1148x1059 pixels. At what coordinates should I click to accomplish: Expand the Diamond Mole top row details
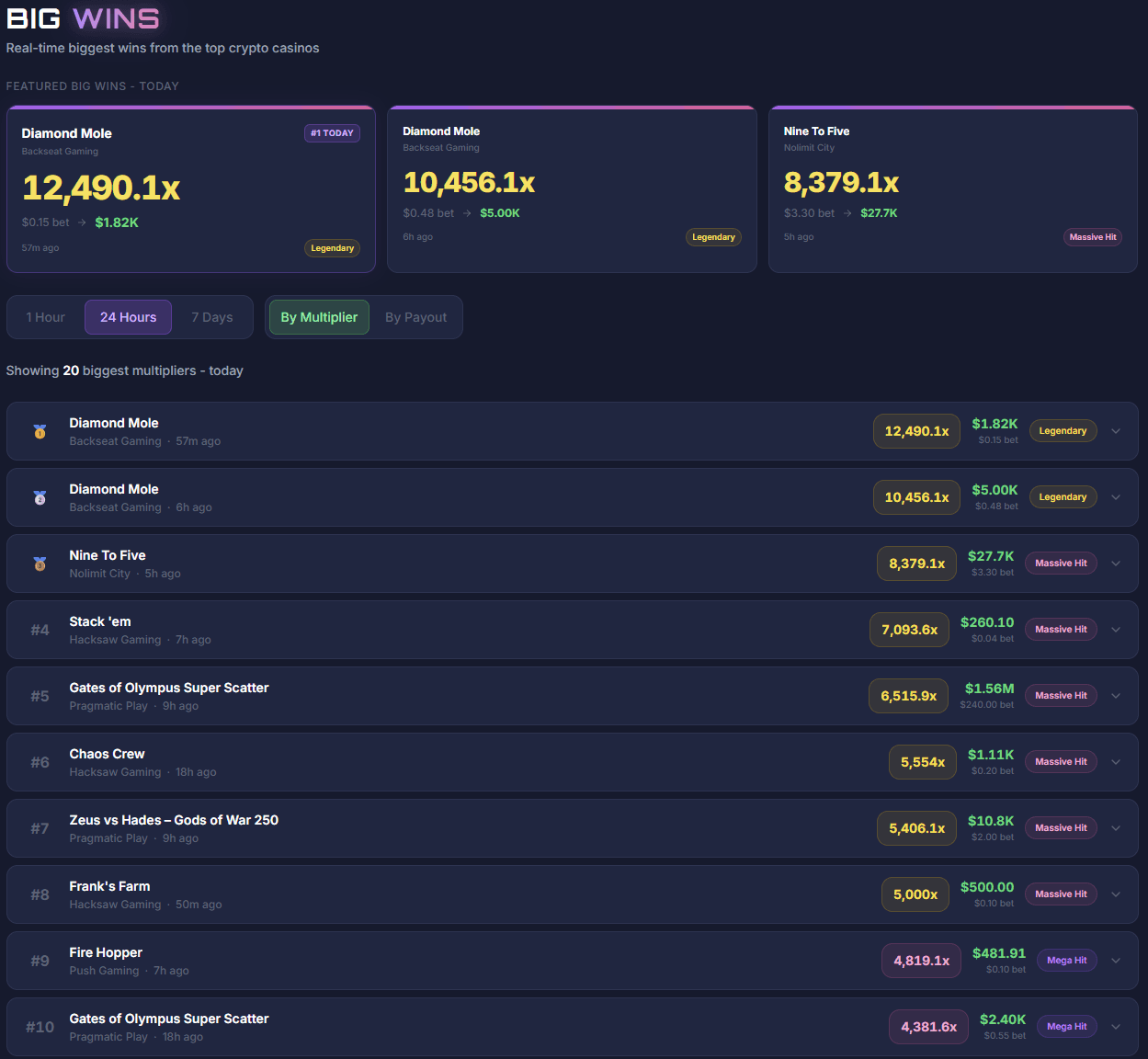point(1116,430)
